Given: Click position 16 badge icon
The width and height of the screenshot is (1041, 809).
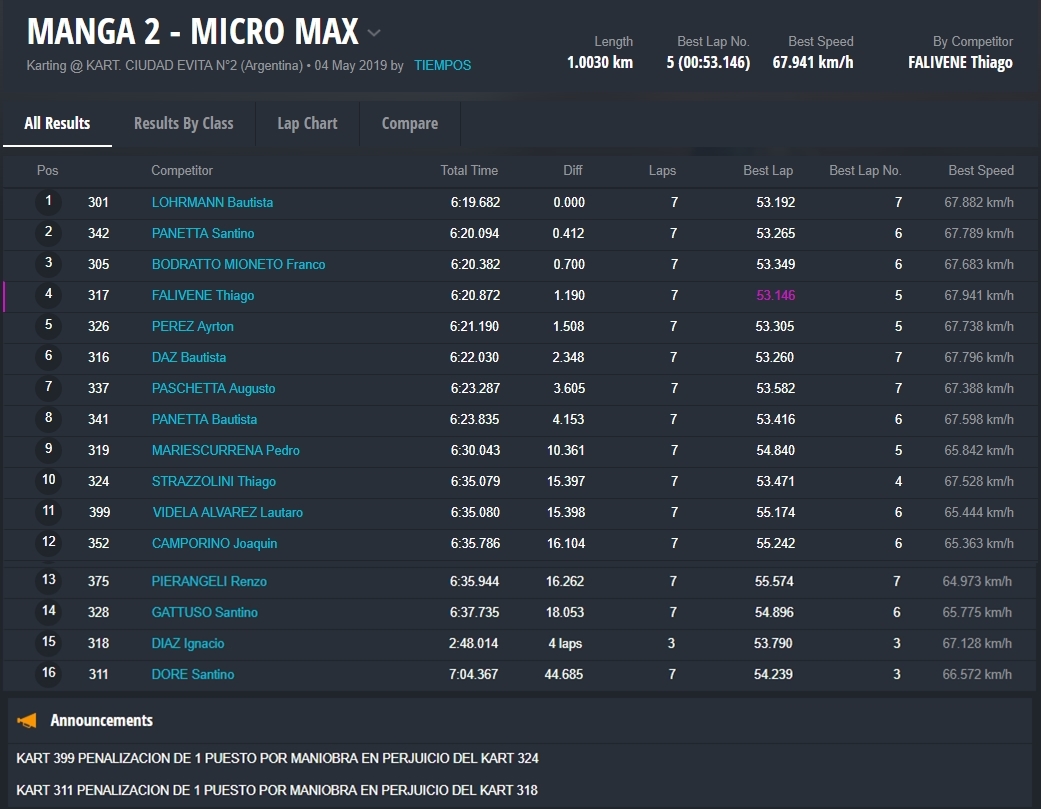Looking at the screenshot, I should click(x=48, y=673).
